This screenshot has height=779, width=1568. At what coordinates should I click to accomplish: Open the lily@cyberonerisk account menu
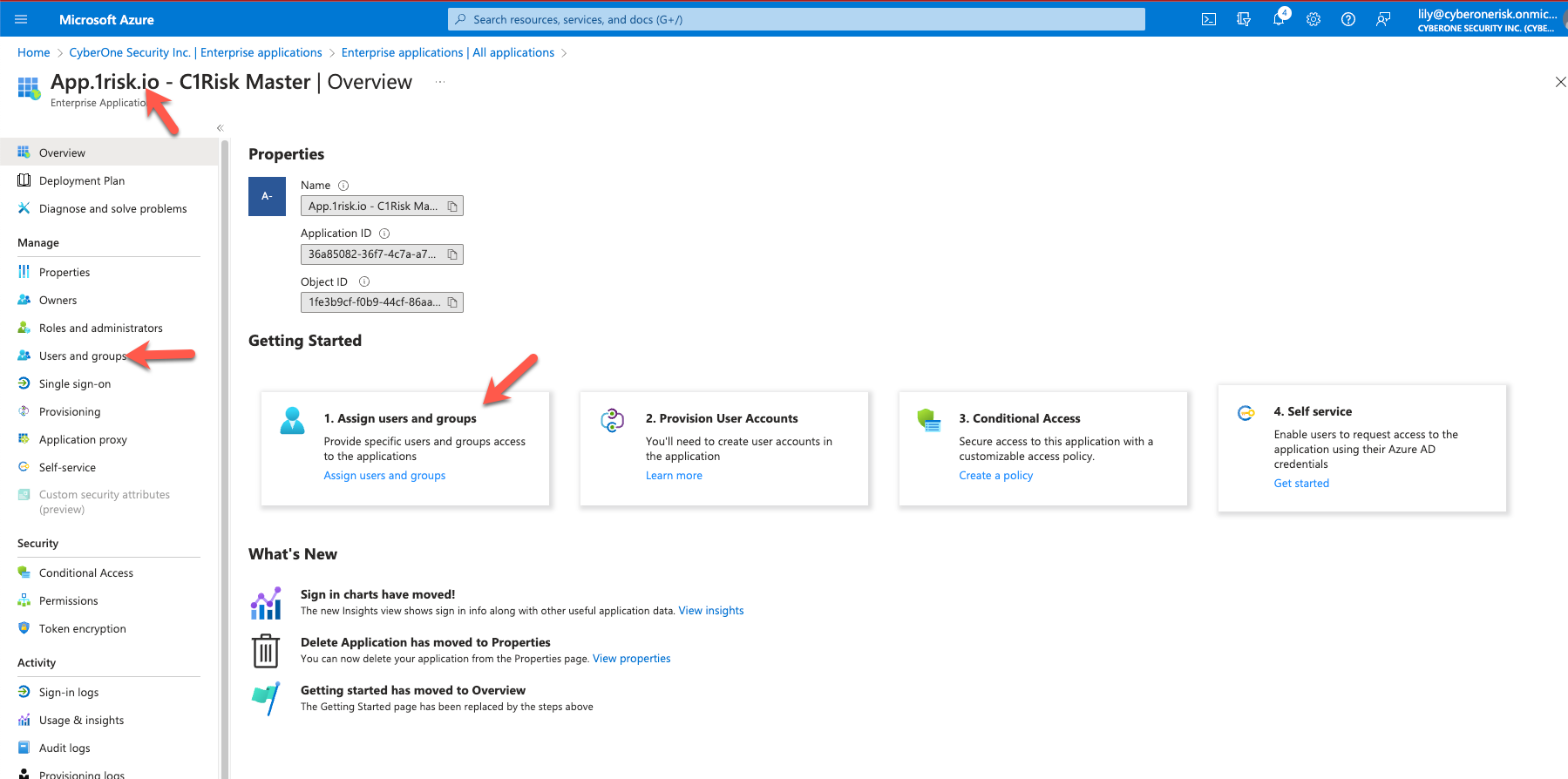pyautogui.click(x=1489, y=19)
